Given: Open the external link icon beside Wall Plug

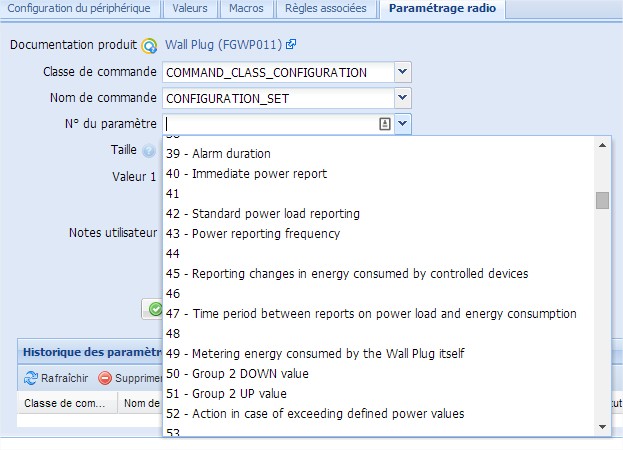Looking at the screenshot, I should pos(291,44).
